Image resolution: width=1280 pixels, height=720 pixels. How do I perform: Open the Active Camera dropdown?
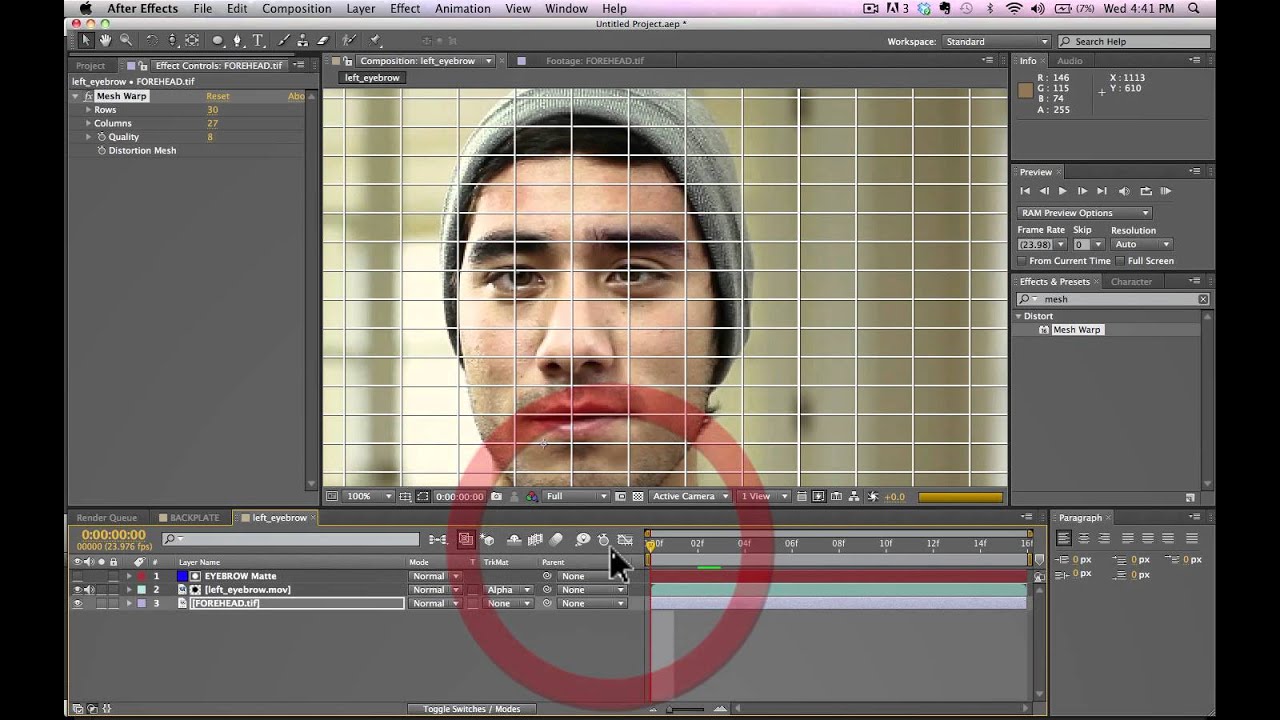click(x=690, y=496)
